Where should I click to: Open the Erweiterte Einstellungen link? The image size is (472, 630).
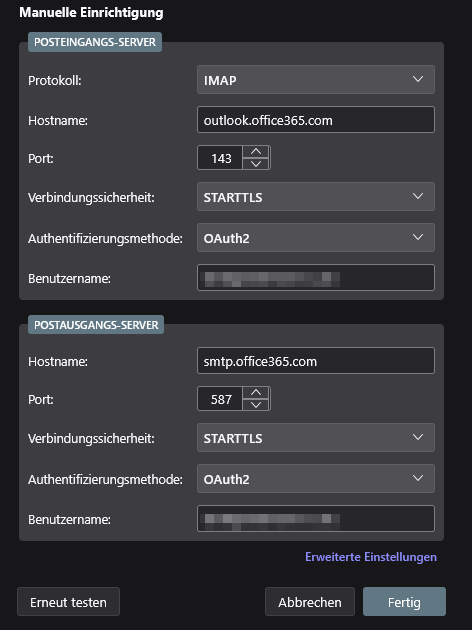[x=371, y=557]
